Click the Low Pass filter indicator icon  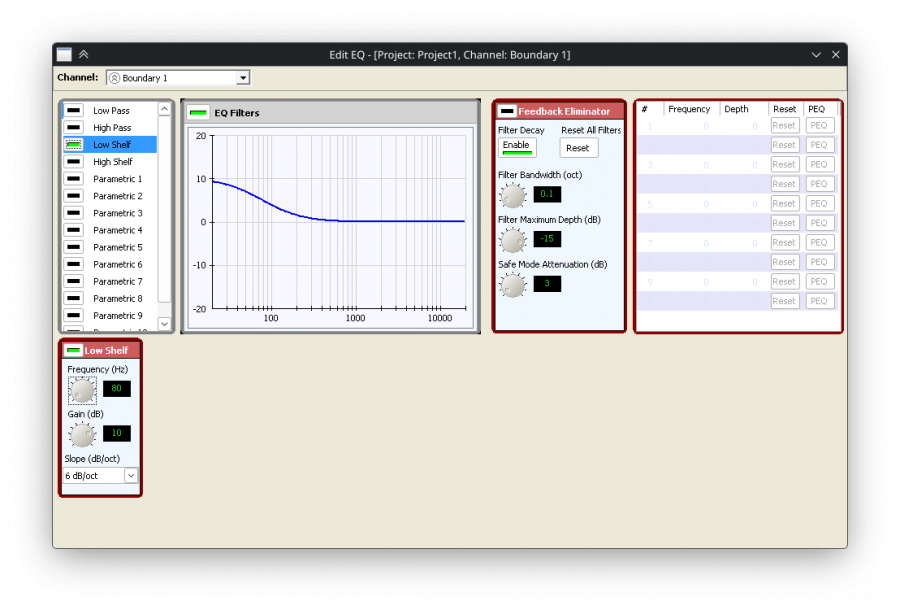coord(74,111)
